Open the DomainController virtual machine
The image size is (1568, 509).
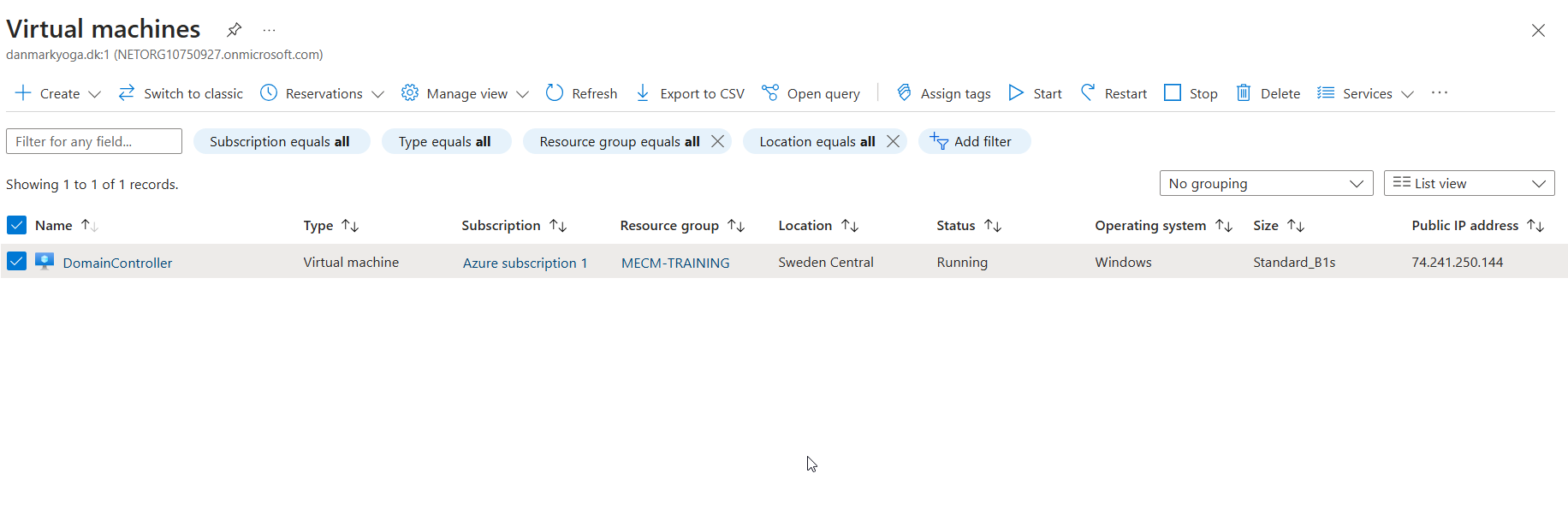(x=117, y=263)
